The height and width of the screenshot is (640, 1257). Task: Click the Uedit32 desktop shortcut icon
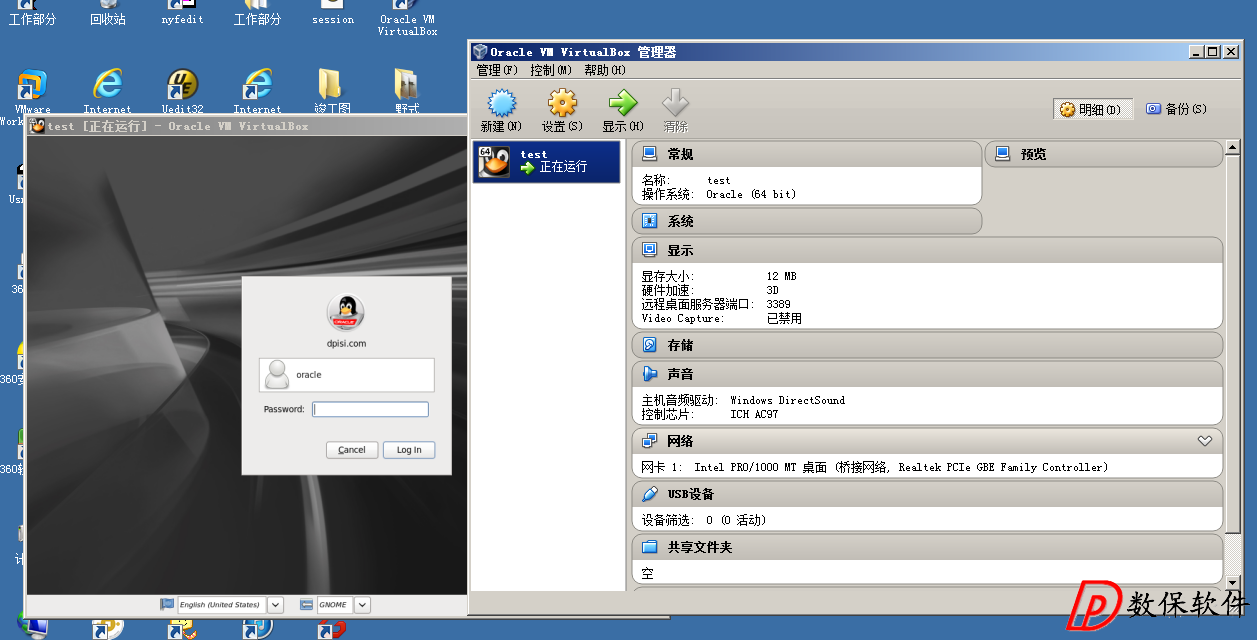182,85
